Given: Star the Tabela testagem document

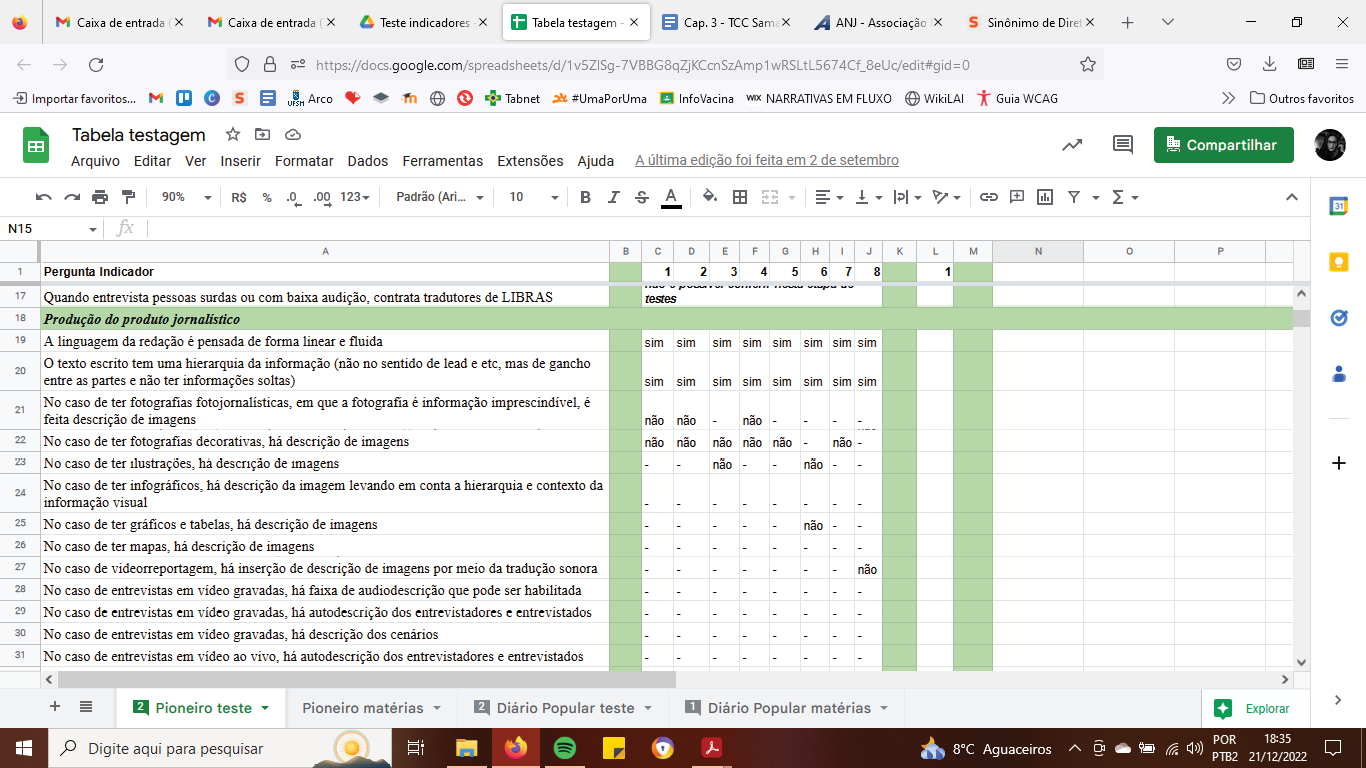Looking at the screenshot, I should tap(233, 135).
